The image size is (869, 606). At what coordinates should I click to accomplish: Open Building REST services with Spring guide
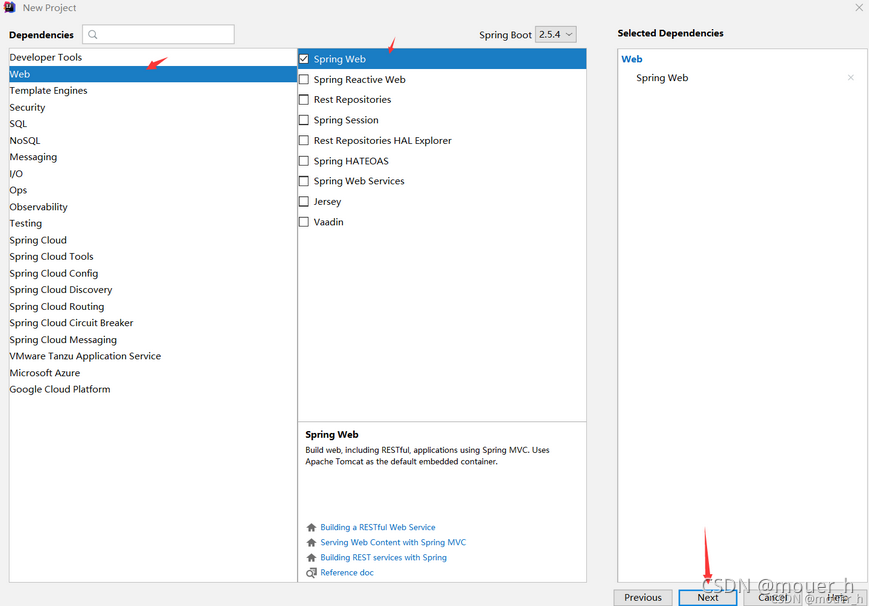pyautogui.click(x=383, y=557)
